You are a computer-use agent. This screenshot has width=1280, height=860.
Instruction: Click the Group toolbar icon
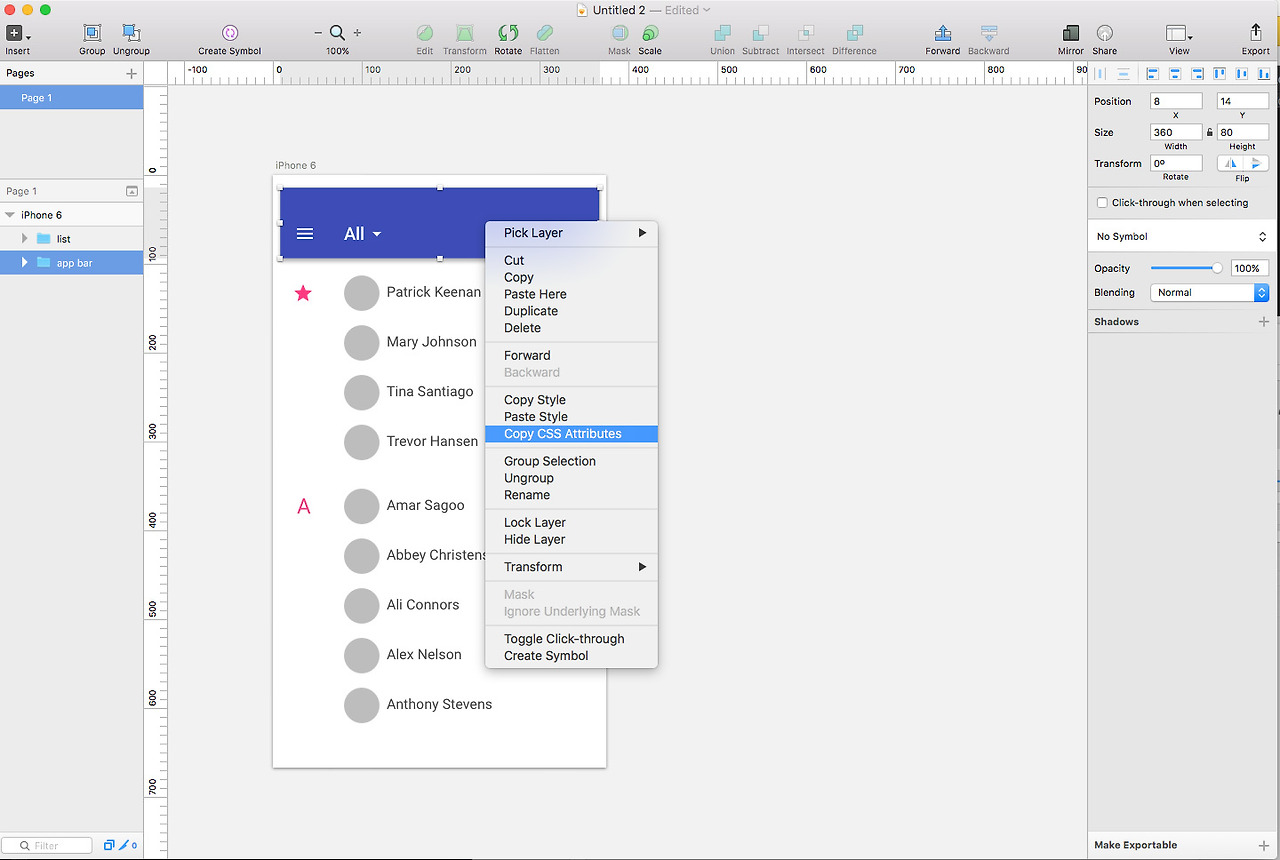[x=92, y=34]
